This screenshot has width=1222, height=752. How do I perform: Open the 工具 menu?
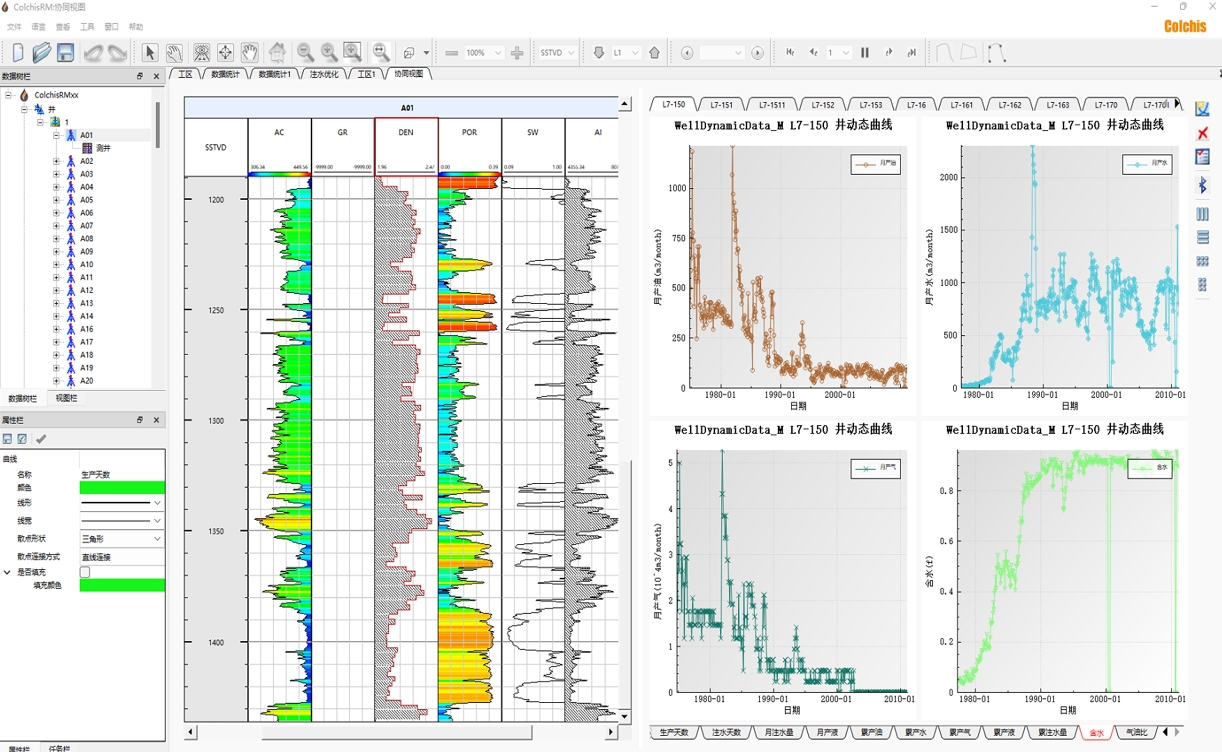click(x=87, y=27)
